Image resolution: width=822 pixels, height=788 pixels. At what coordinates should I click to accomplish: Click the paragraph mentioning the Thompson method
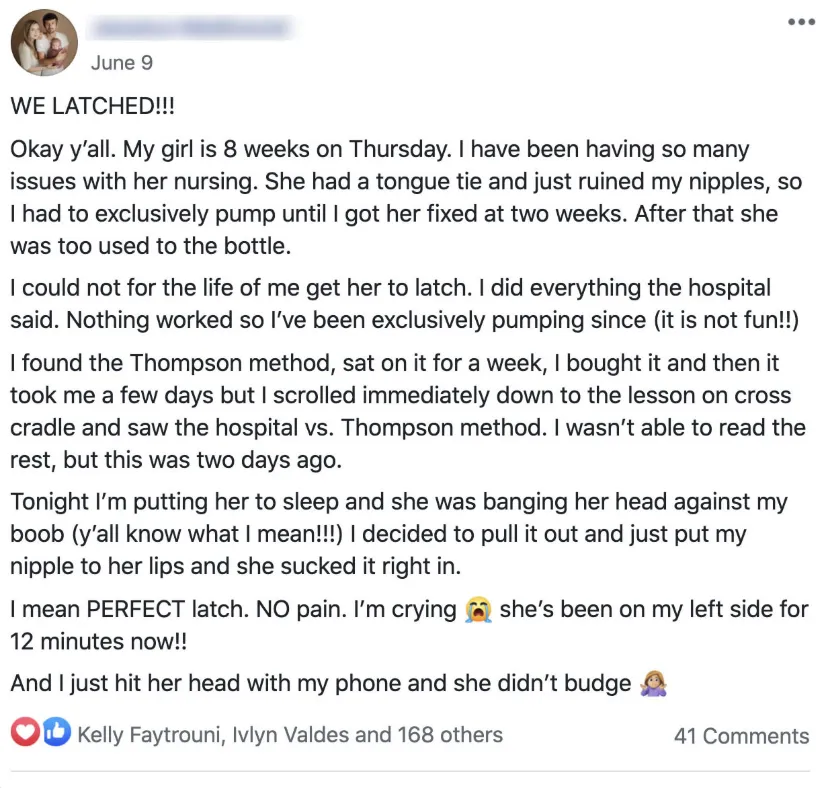407,412
